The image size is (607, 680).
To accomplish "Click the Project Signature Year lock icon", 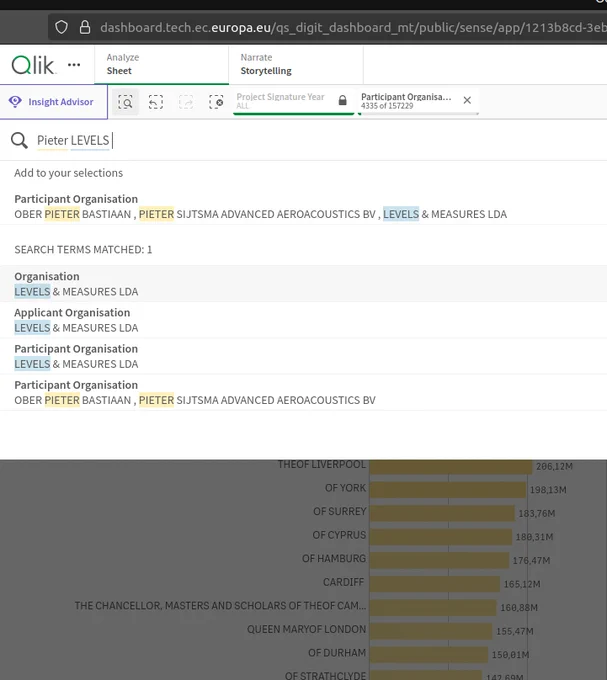I will (x=343, y=101).
